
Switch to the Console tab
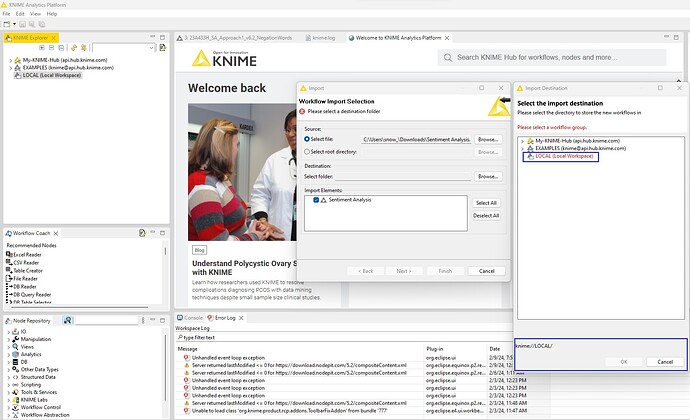[190, 318]
